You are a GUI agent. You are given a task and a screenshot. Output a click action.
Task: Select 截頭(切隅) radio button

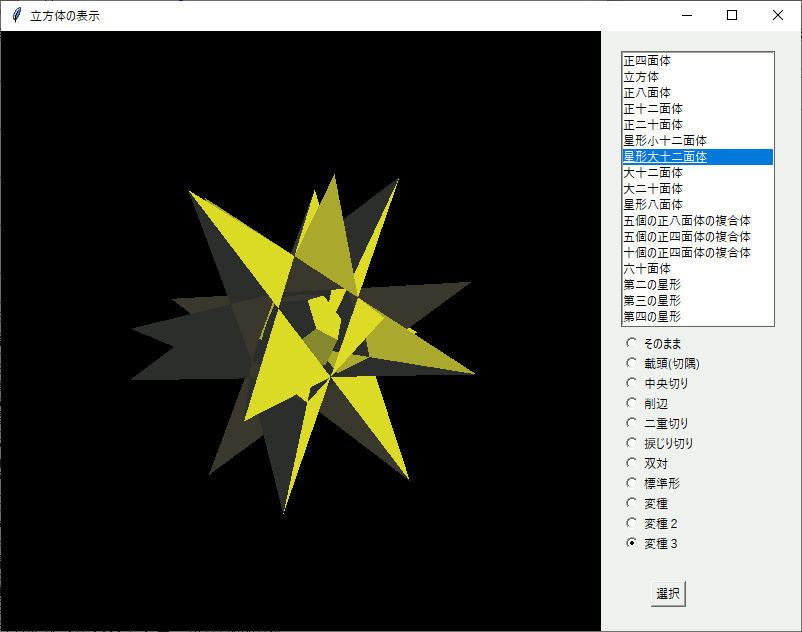click(632, 363)
